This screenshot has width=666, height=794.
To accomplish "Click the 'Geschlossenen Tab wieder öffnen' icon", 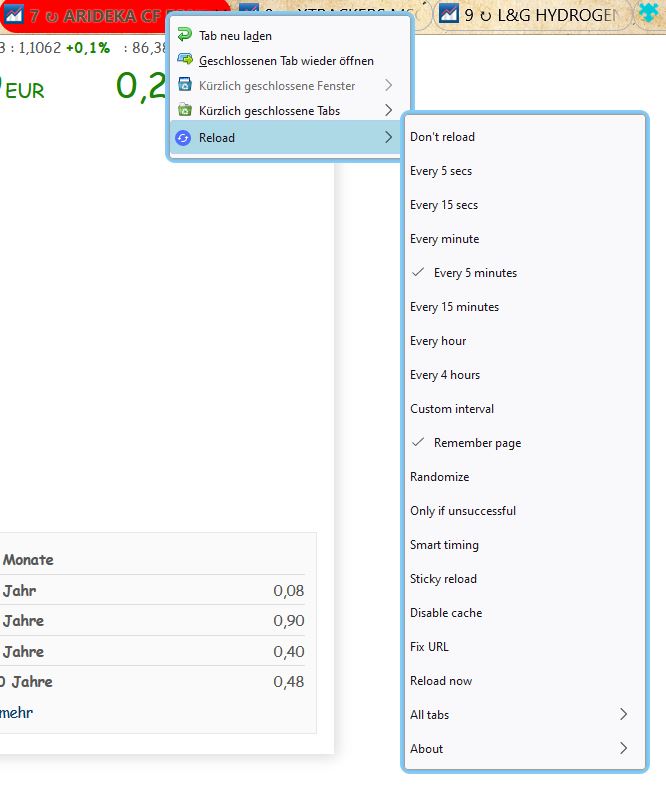I will (184, 60).
